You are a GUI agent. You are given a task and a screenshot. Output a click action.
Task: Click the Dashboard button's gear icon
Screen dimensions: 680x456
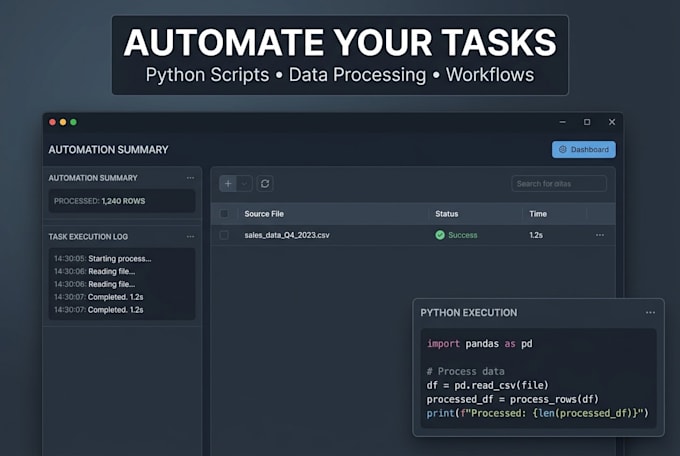click(563, 149)
